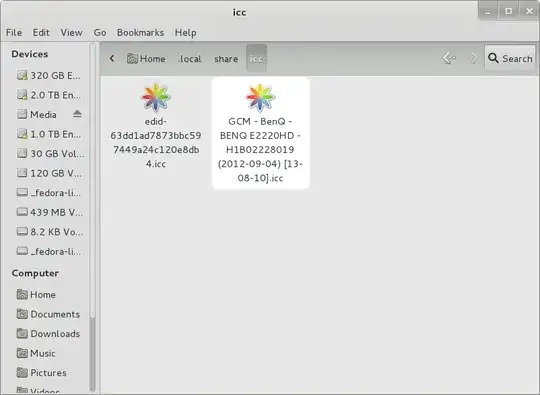
Task: Open the 30 GB Vol... volume in sidebar
Action: point(49,154)
